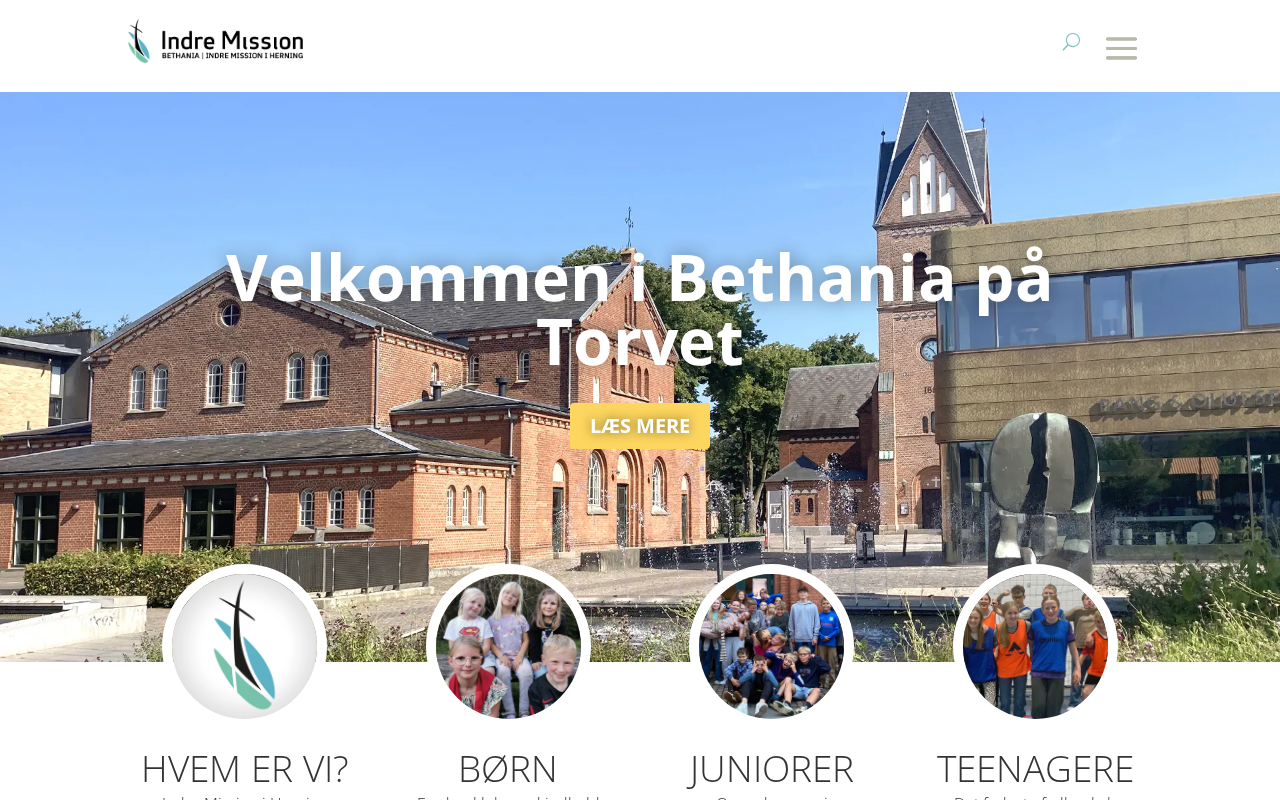Click the TEENAGERE heading

pyautogui.click(x=1035, y=768)
